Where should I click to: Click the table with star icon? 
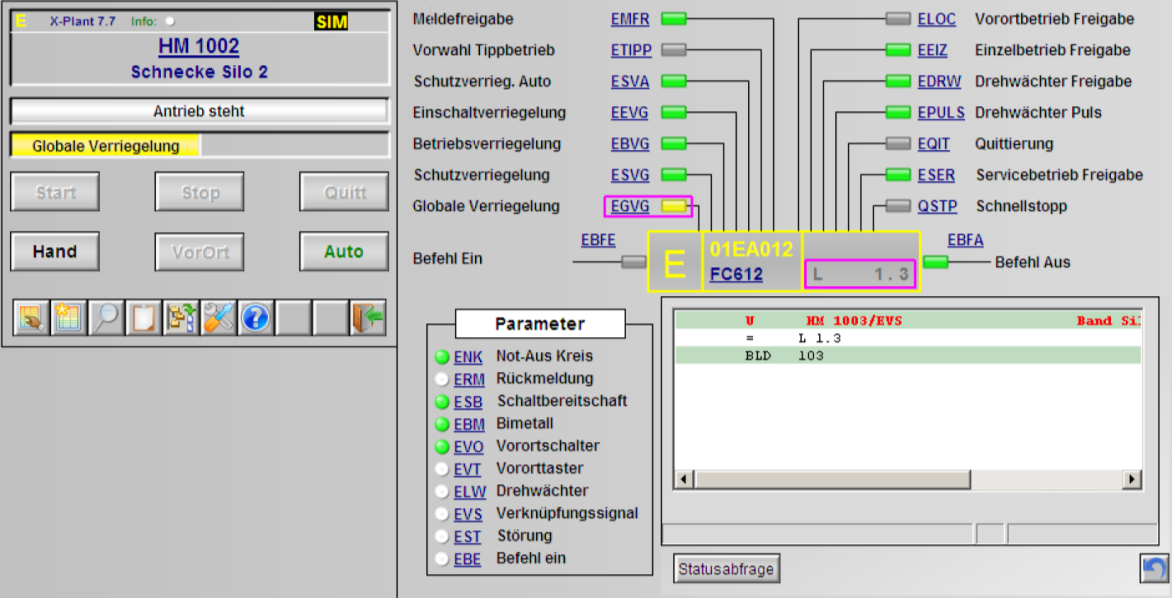(68, 318)
